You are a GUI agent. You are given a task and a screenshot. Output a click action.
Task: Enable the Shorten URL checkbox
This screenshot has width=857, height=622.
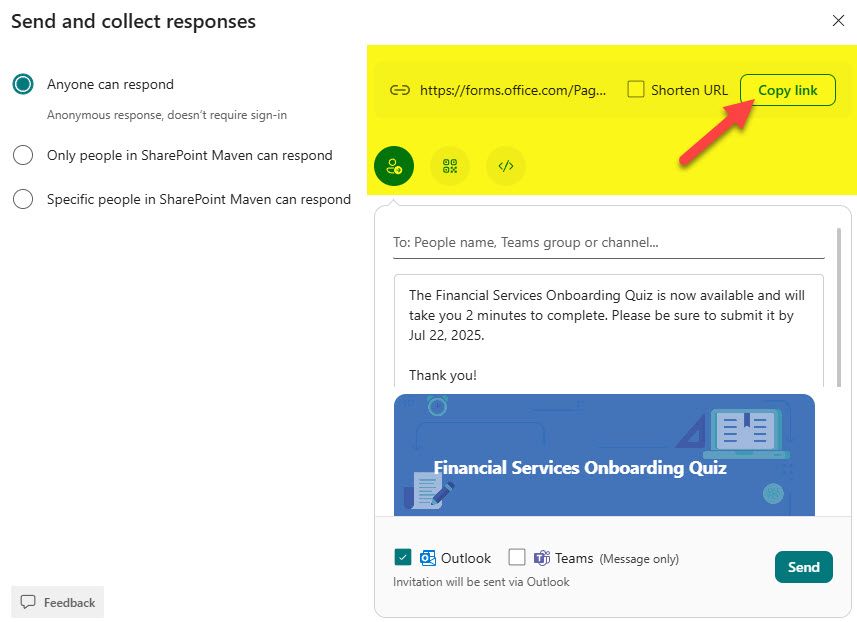[x=636, y=89]
